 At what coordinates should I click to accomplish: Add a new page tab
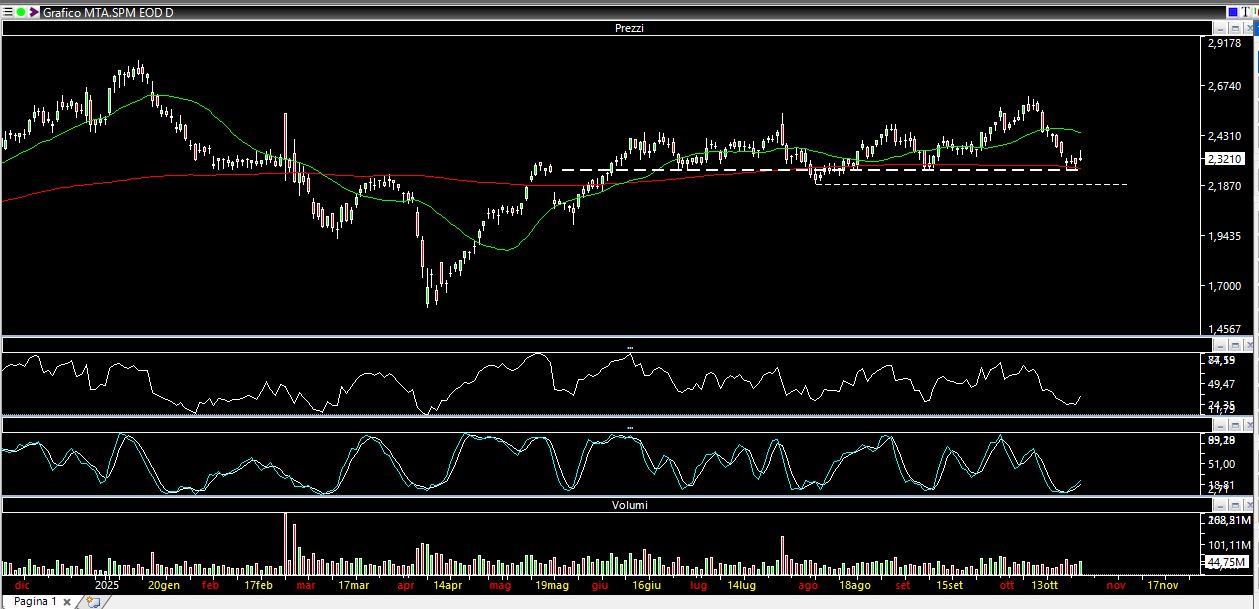[92, 602]
